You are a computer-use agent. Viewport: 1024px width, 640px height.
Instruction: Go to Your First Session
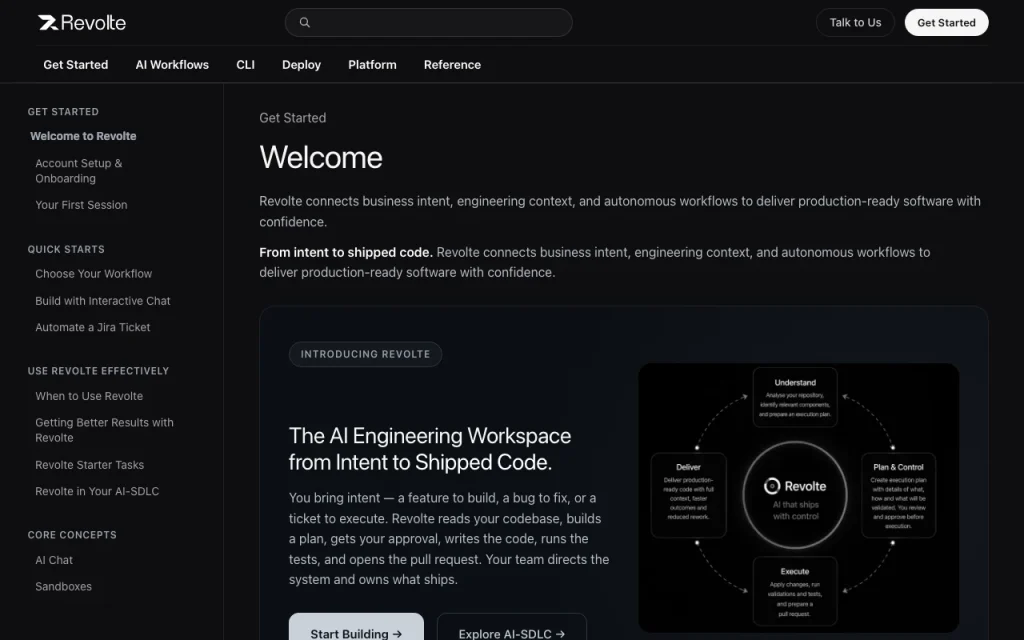(81, 204)
